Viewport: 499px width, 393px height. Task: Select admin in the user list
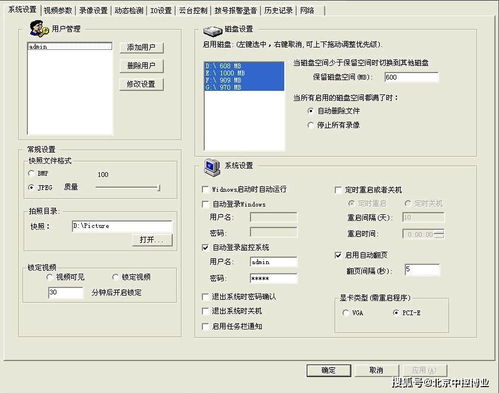(x=70, y=46)
